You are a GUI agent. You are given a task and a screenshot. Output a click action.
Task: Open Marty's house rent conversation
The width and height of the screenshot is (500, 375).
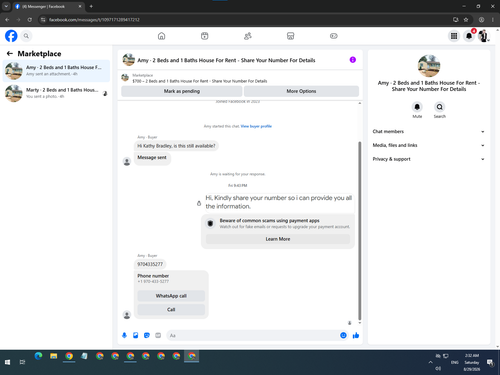(56, 93)
